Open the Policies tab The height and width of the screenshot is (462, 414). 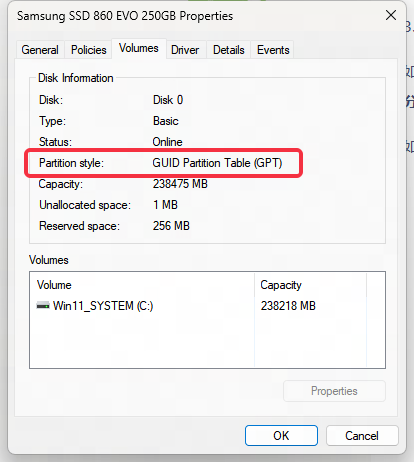89,50
